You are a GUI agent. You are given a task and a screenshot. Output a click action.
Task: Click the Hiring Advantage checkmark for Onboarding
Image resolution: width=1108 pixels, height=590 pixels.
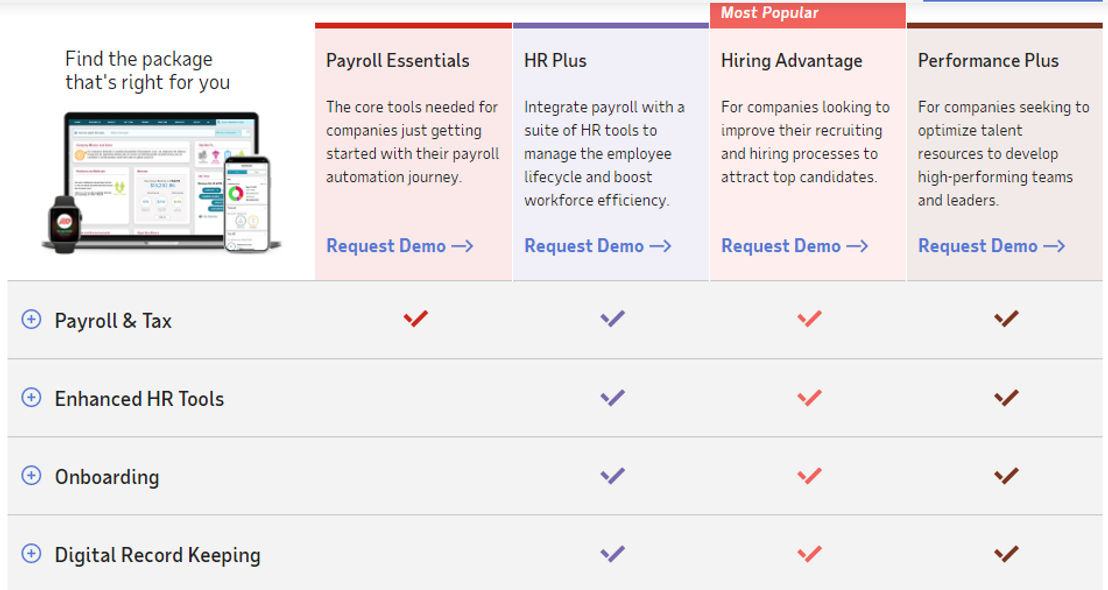tap(810, 476)
